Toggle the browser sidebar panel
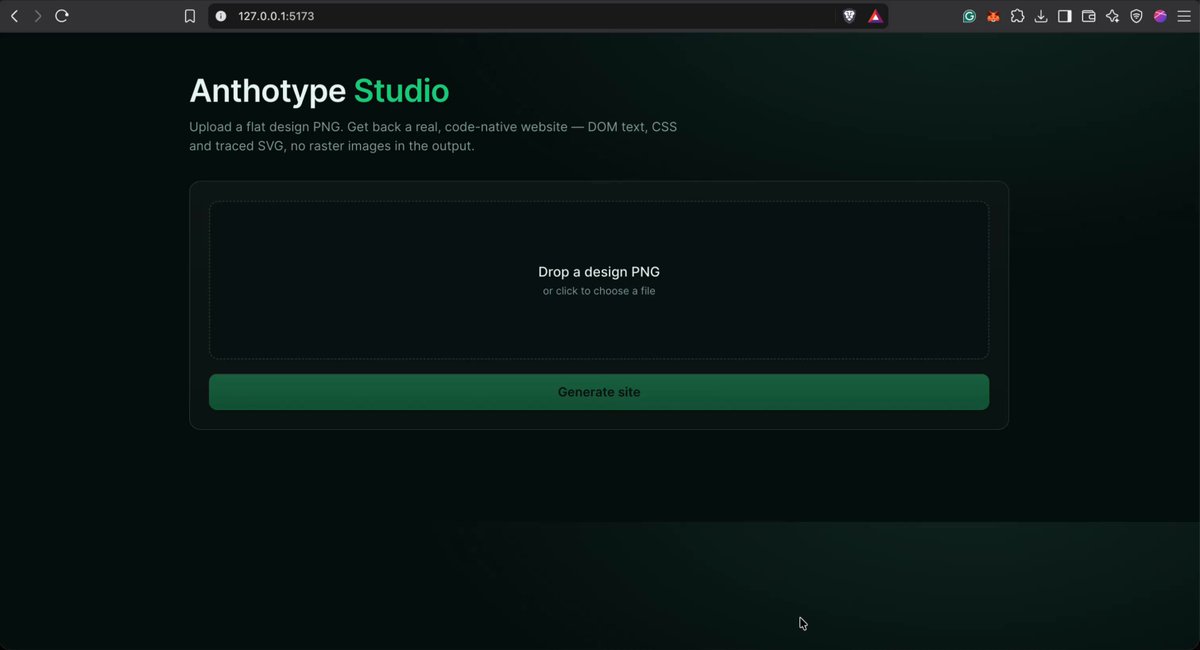The image size is (1200, 650). coord(1065,16)
